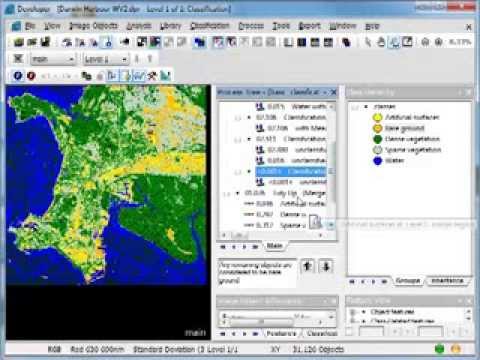Click the process comment text box
The width and height of the screenshot is (480, 360).
pos(256,273)
